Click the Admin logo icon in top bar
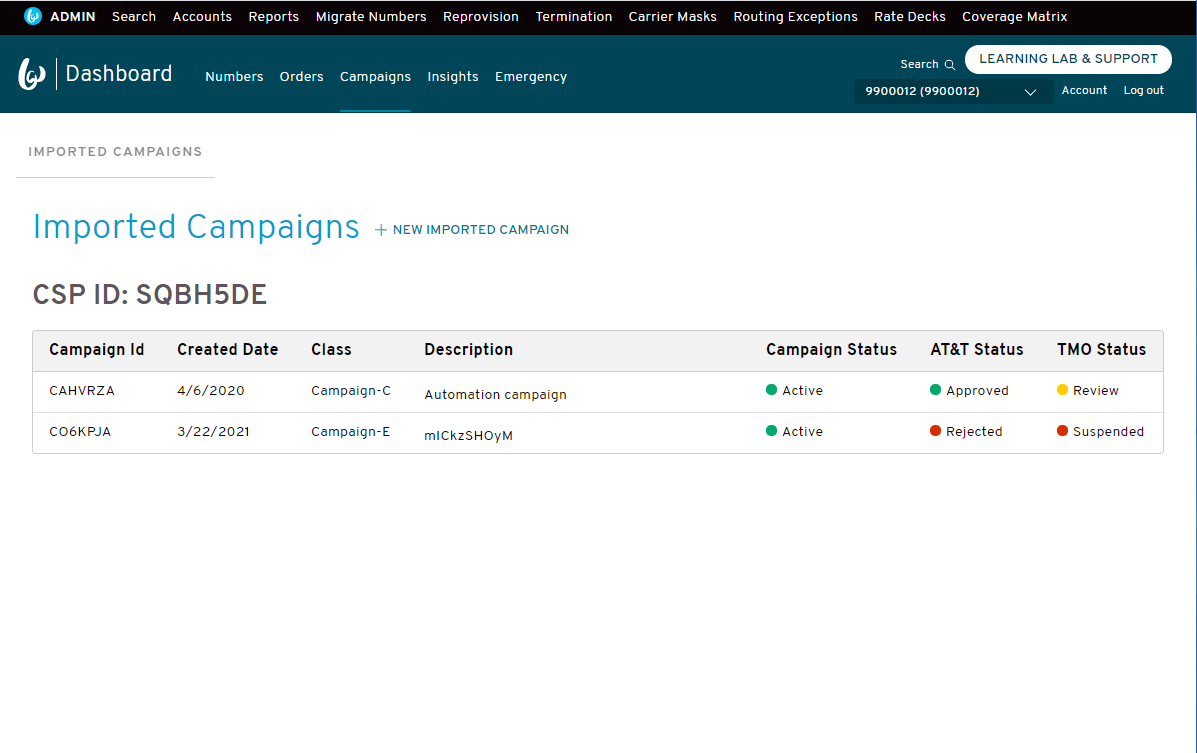 tap(33, 16)
